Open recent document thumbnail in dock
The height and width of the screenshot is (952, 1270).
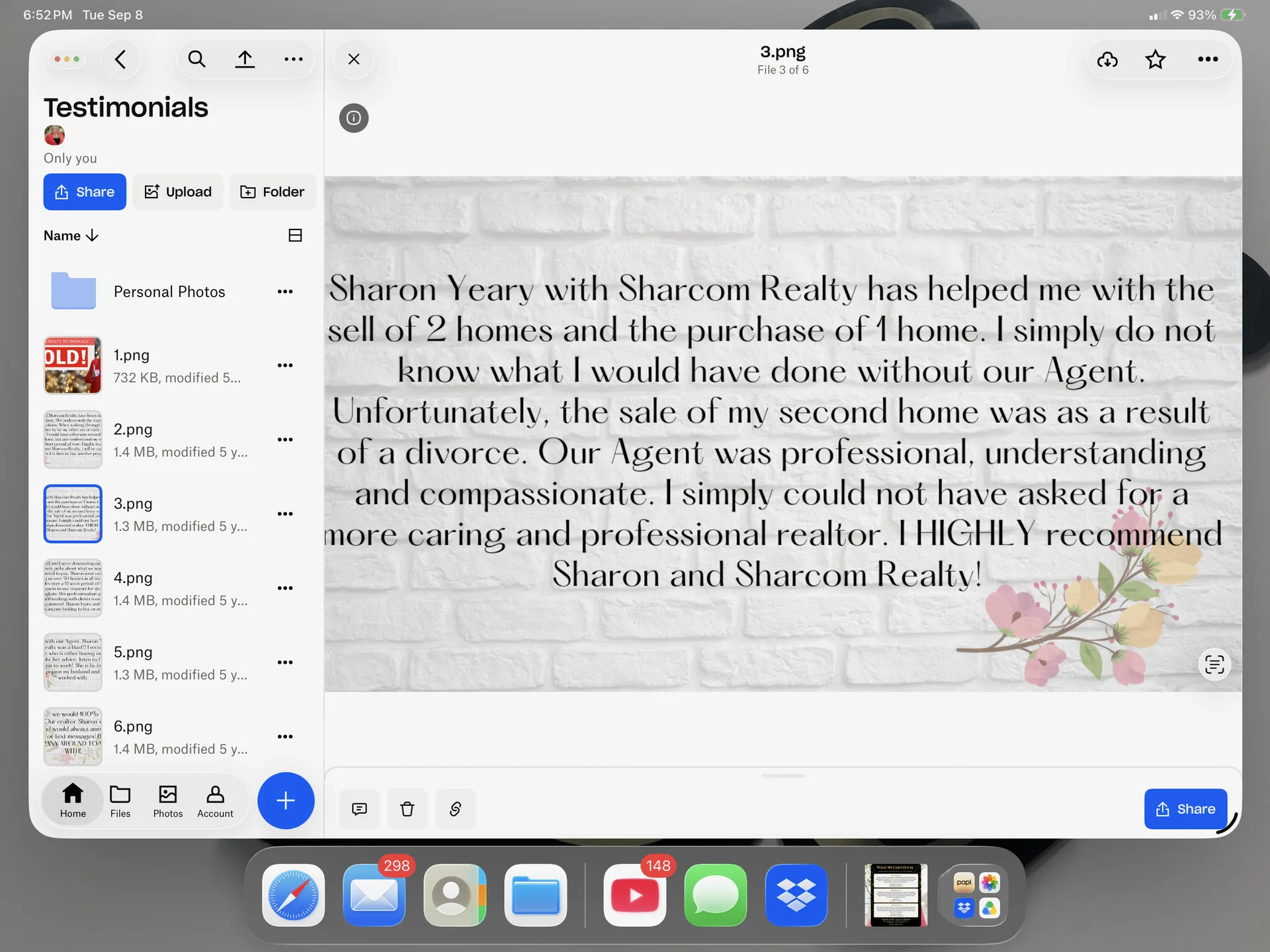coord(896,895)
